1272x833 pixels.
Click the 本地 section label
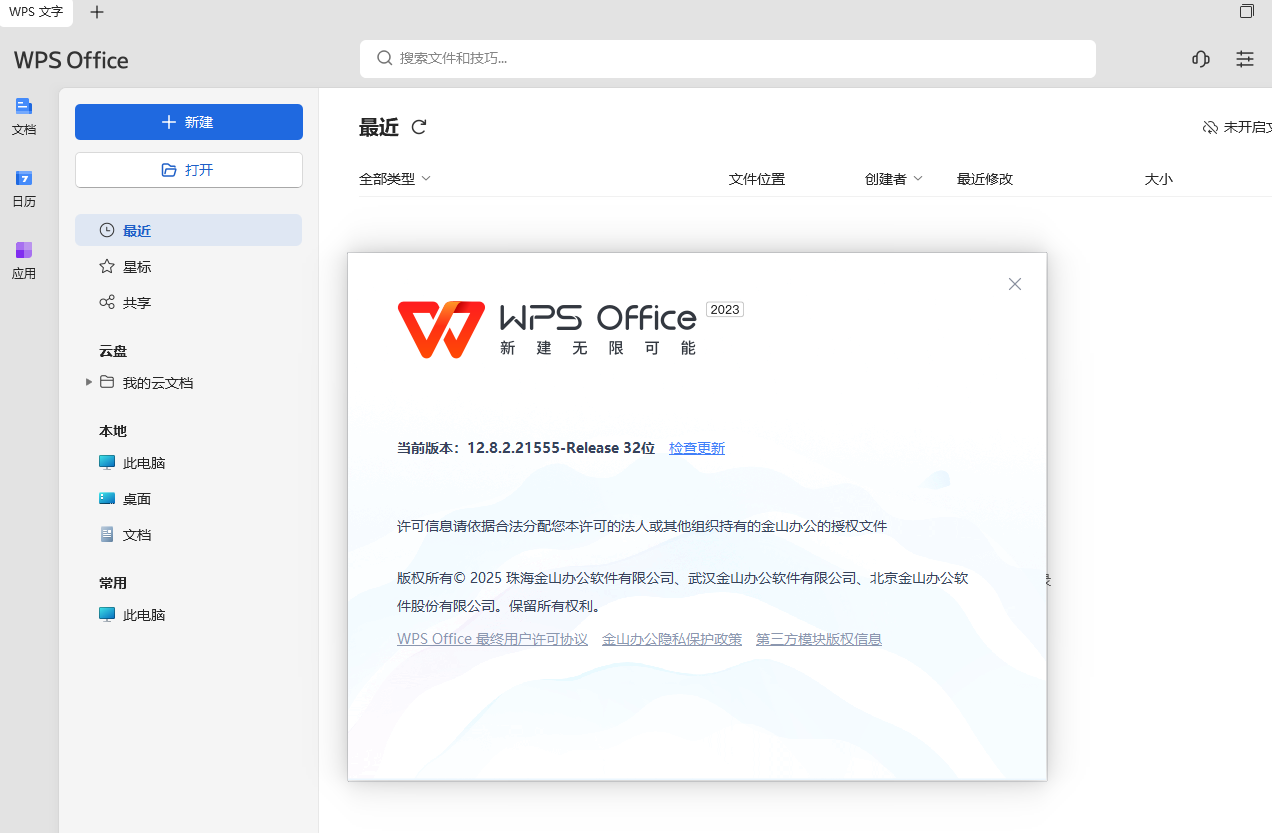[113, 431]
